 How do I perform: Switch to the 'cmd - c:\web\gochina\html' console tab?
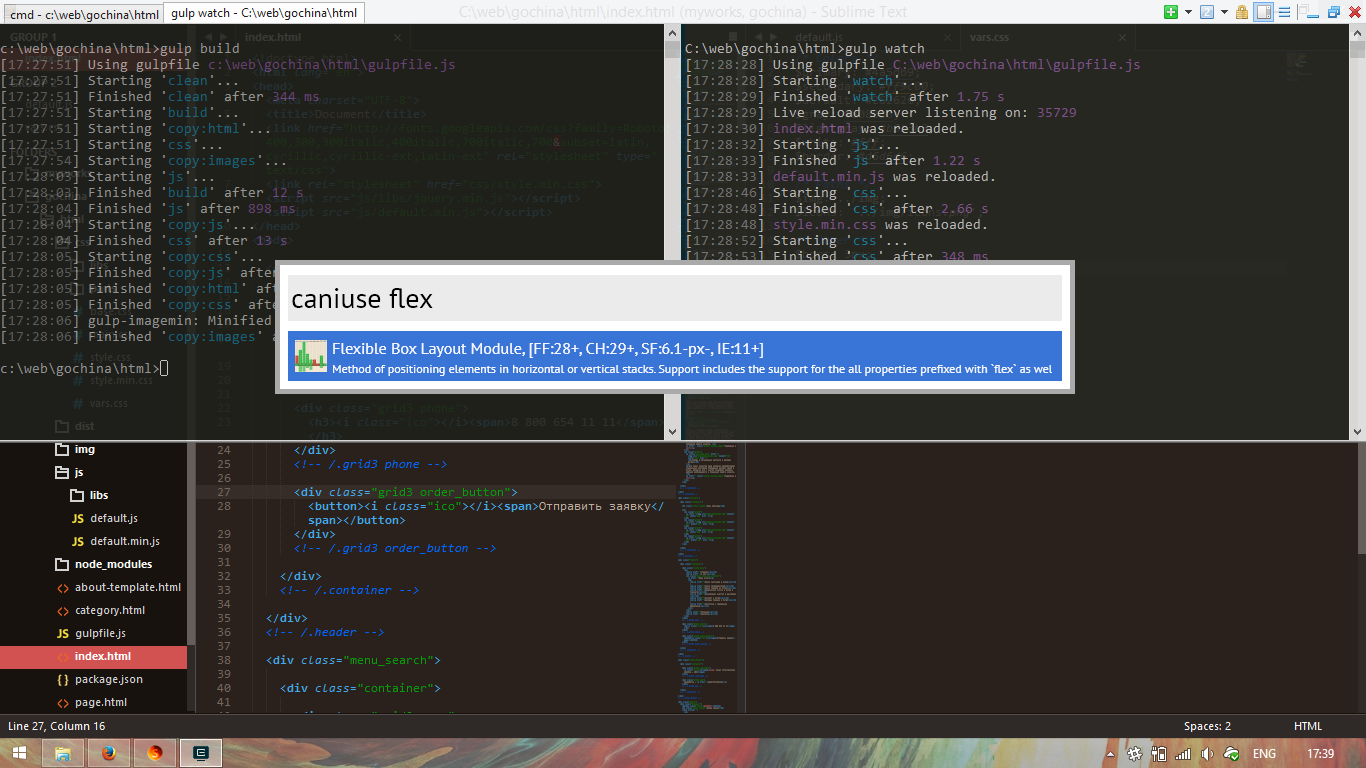(x=83, y=13)
